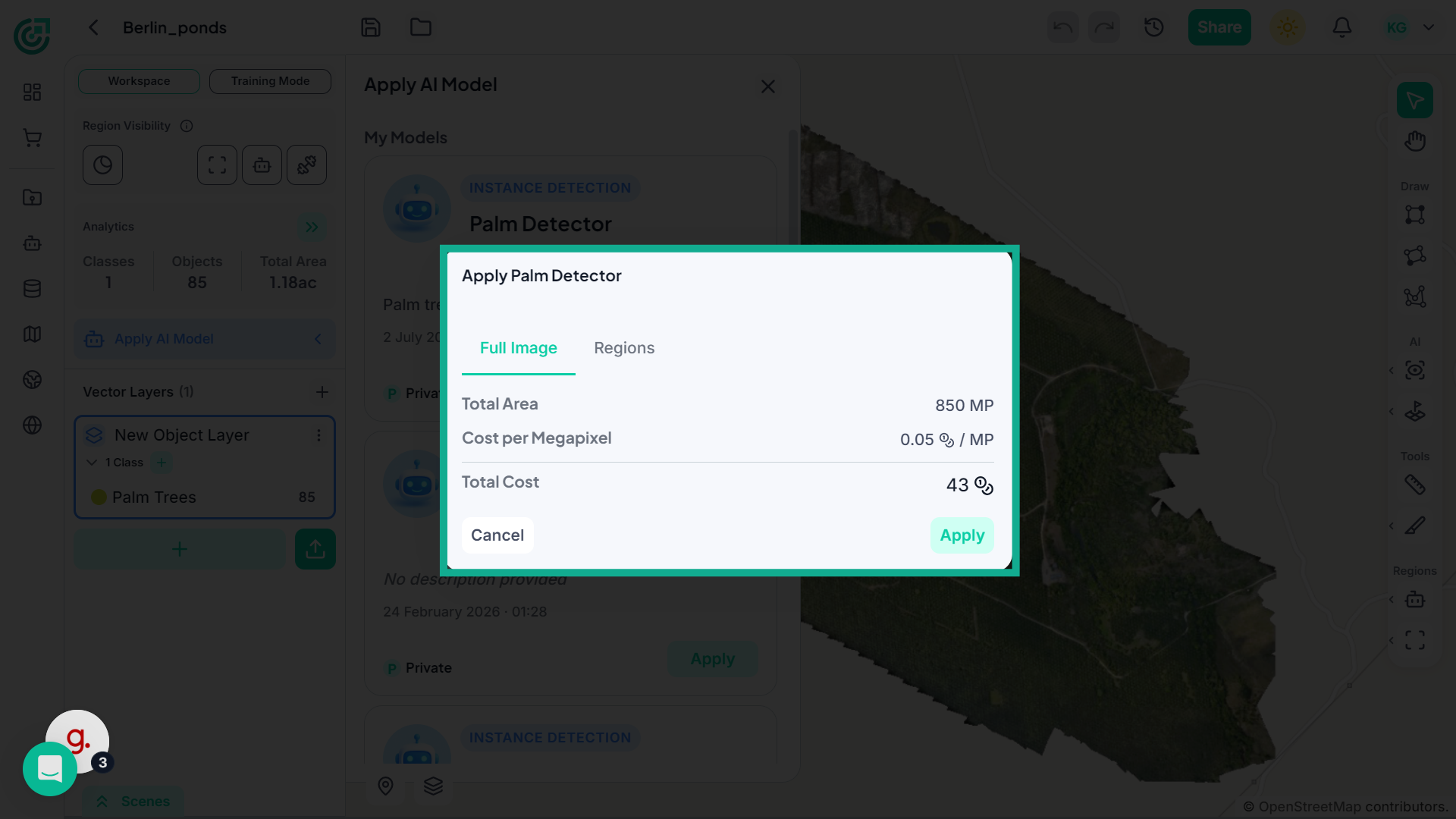
Task: Open the support chat widget
Action: click(x=50, y=769)
